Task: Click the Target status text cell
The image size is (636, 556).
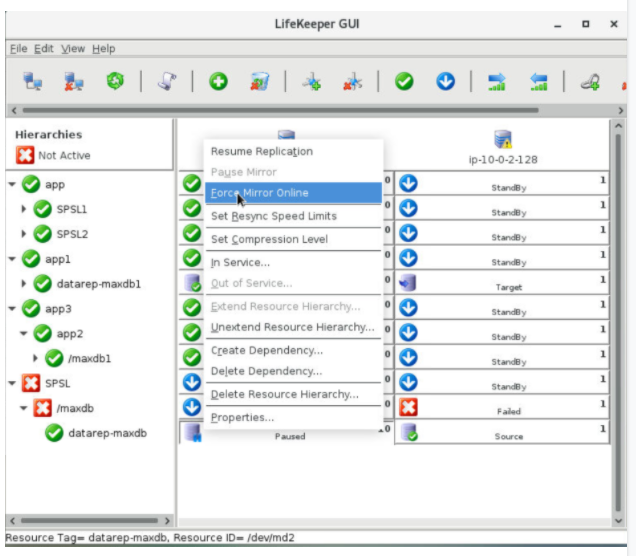Action: click(509, 287)
